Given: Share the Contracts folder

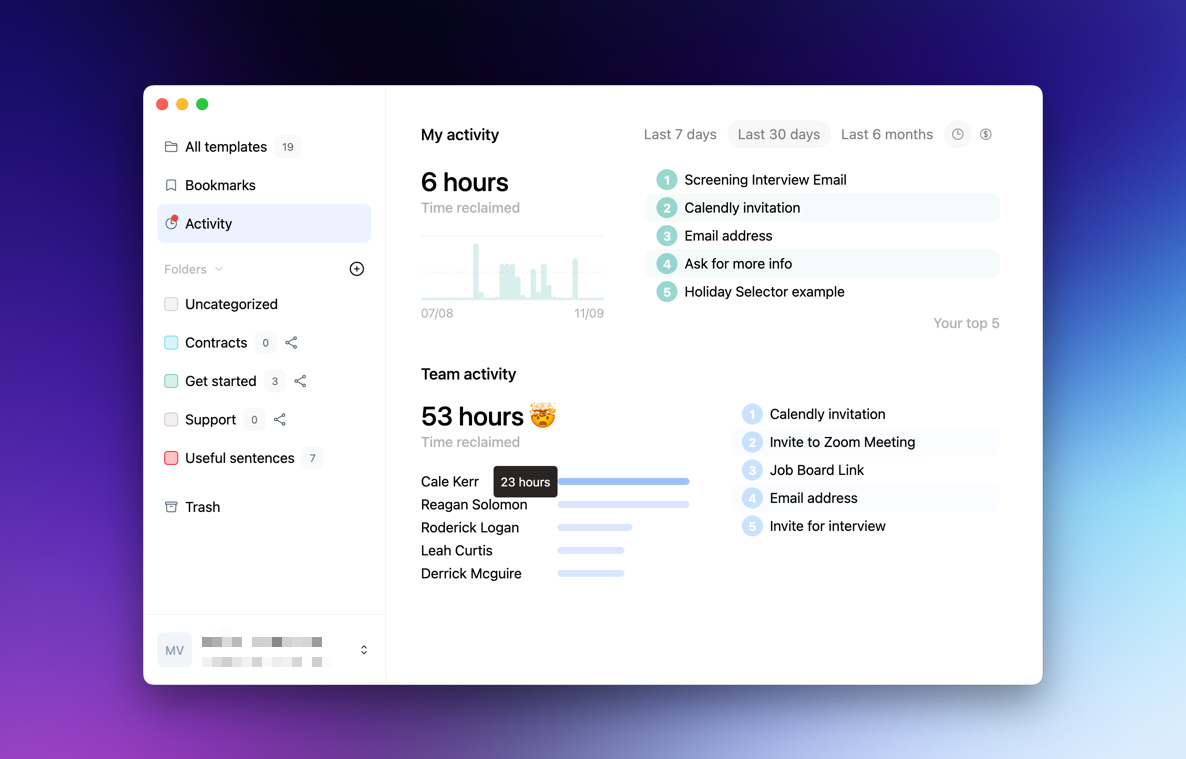Looking at the screenshot, I should 290,342.
